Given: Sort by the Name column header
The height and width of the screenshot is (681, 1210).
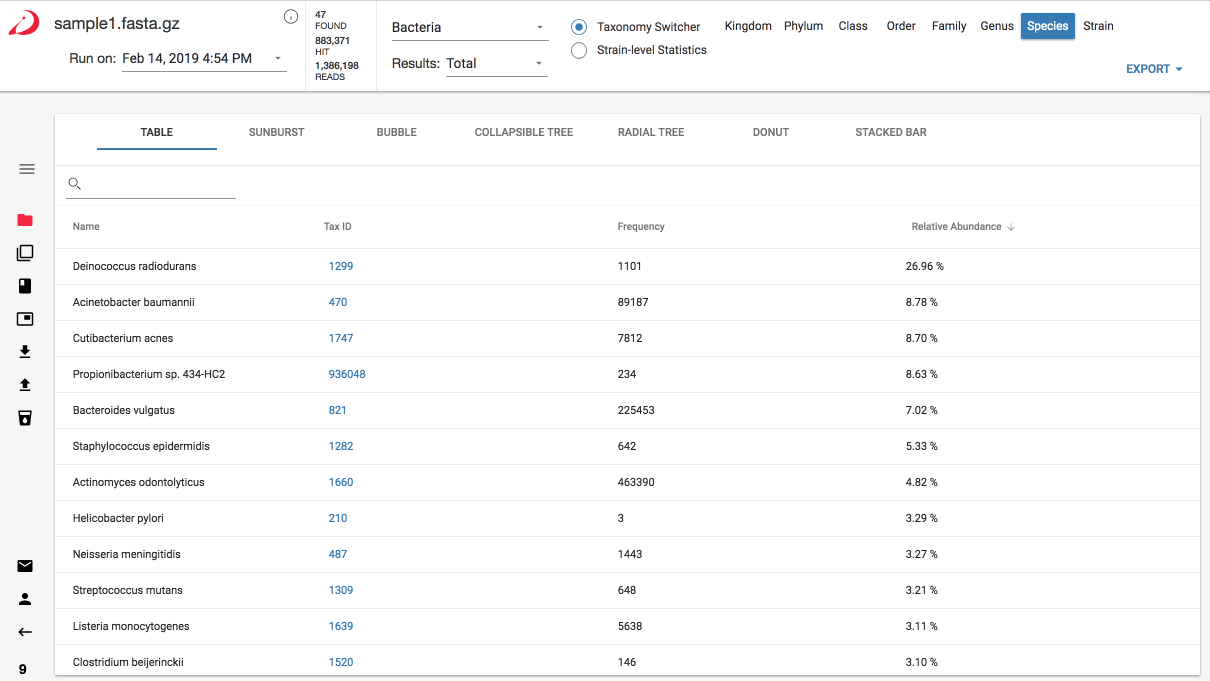Looking at the screenshot, I should 86,227.
